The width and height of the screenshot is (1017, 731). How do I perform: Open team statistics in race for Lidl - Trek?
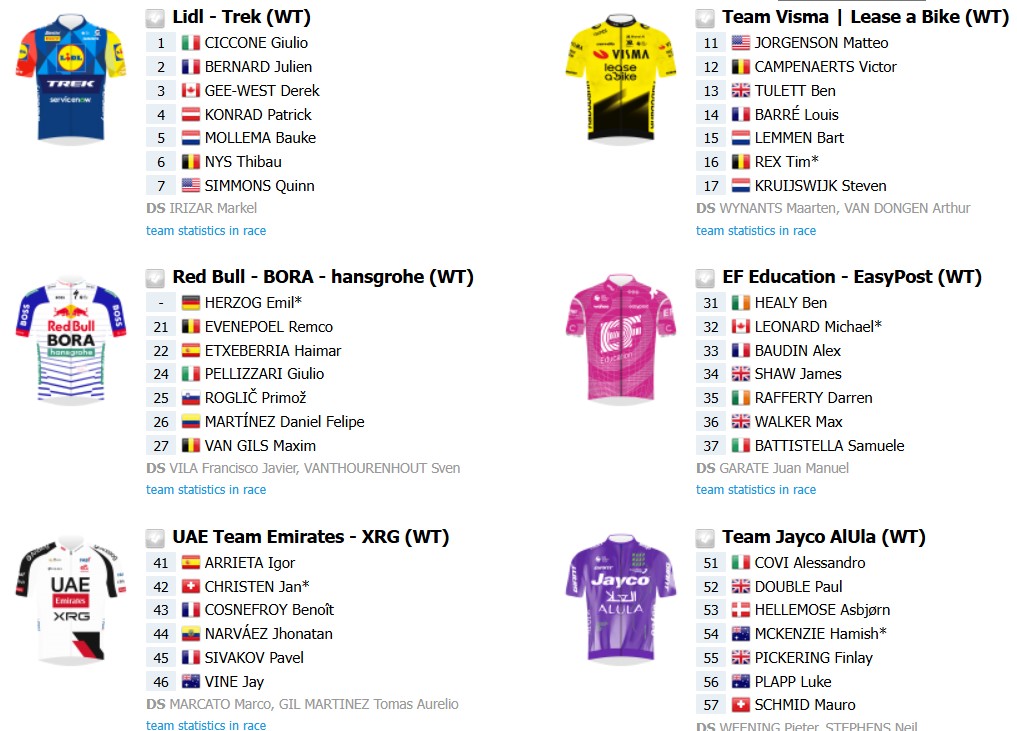[206, 231]
